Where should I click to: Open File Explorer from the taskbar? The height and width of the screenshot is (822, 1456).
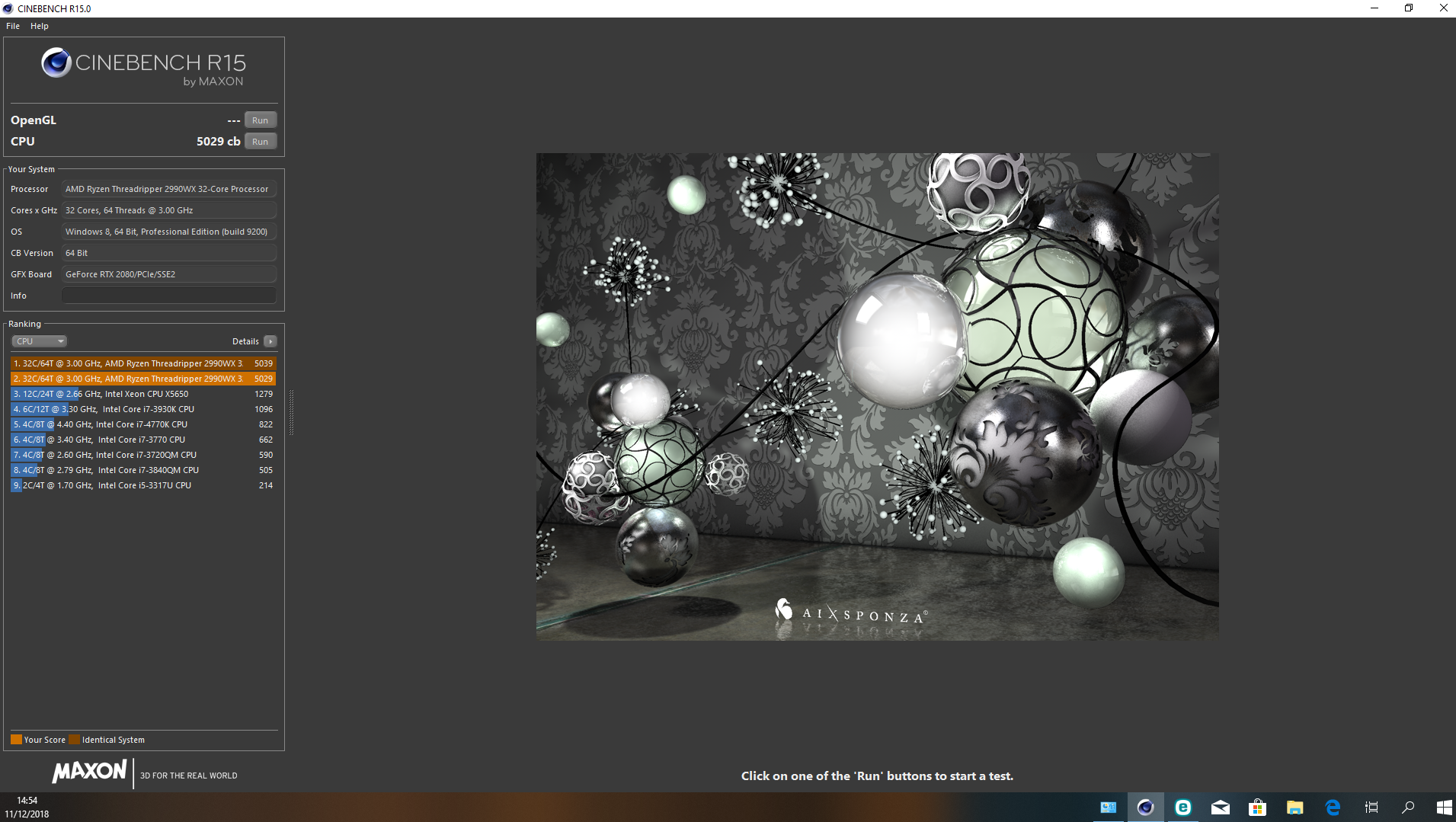[x=1295, y=808]
